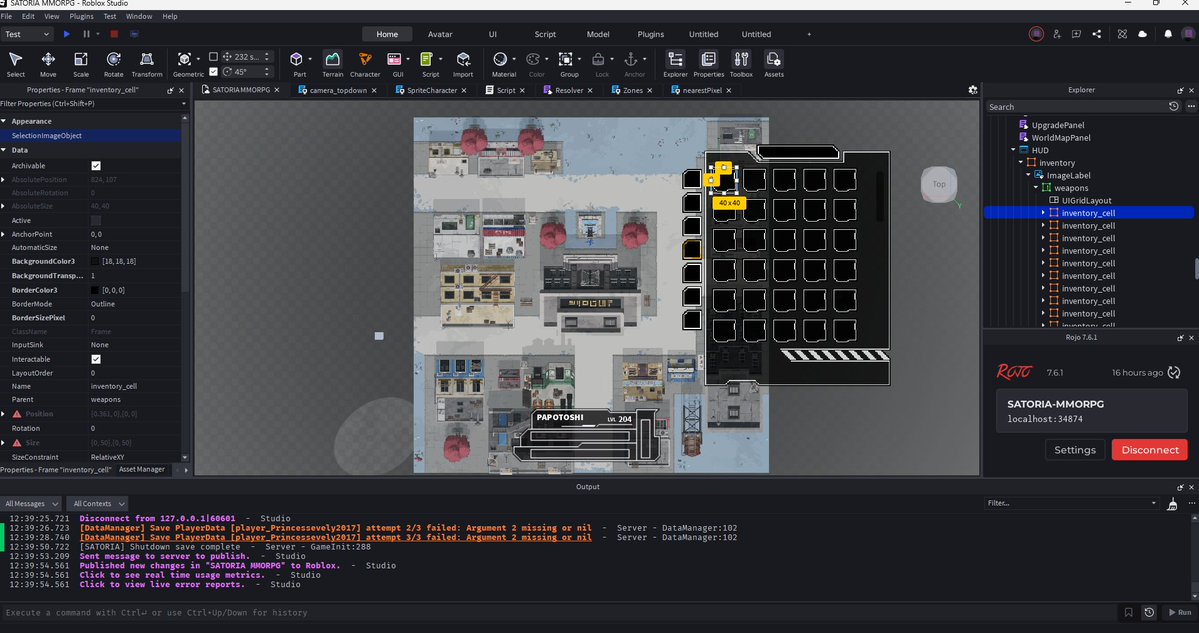This screenshot has width=1199, height=633.
Task: Toggle the move snap checkbox
Action: click(x=213, y=57)
